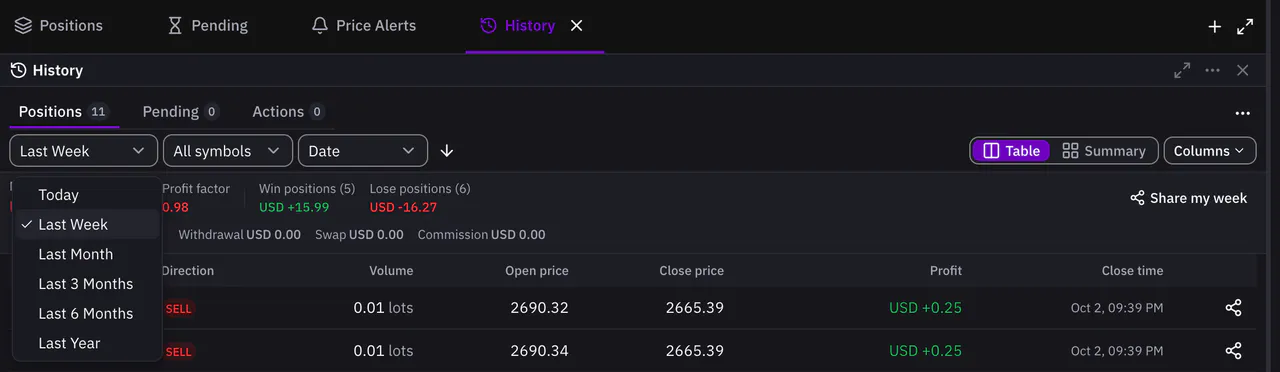Click the Close time column header
1280x372 pixels.
1132,271
